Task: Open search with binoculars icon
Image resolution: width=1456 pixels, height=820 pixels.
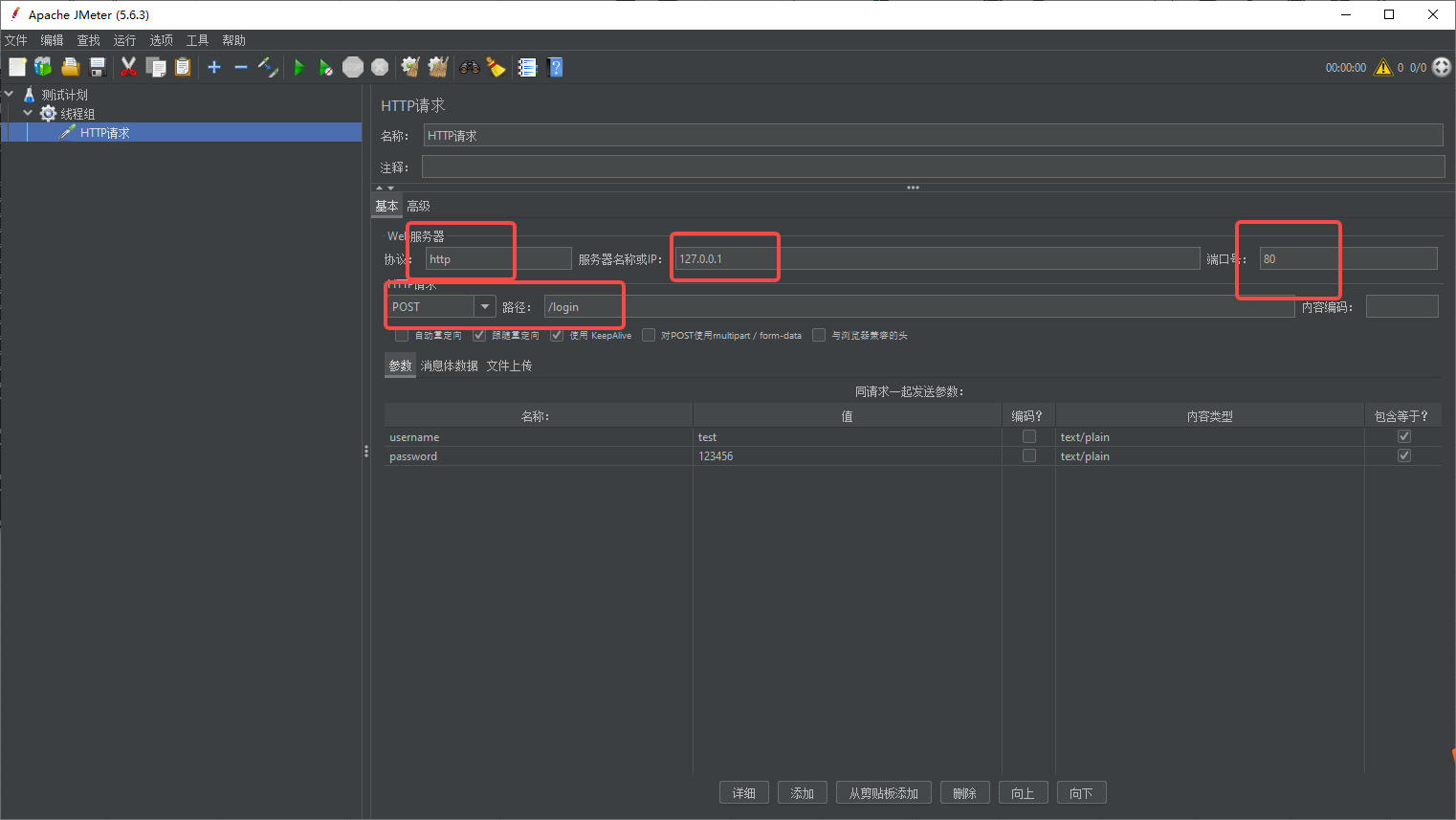Action: pyautogui.click(x=470, y=67)
